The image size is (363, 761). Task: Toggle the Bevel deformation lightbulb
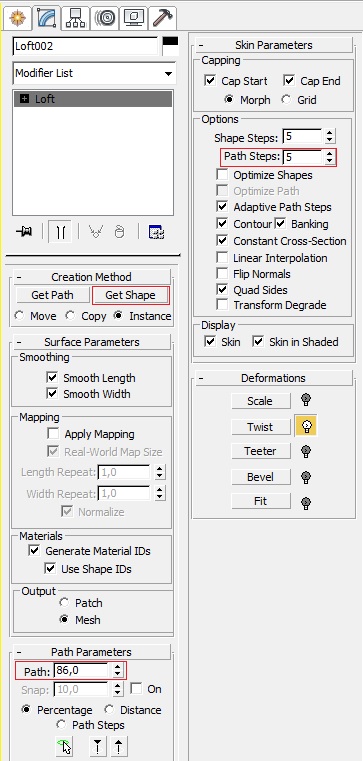(306, 477)
